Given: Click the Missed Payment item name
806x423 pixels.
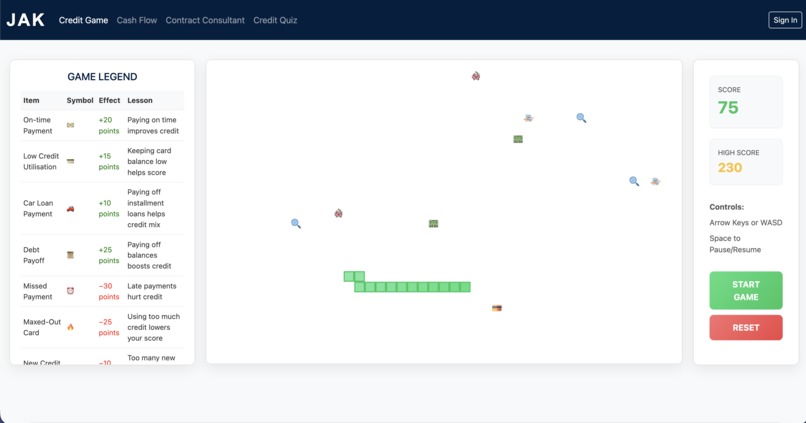Looking at the screenshot, I should 38,291.
